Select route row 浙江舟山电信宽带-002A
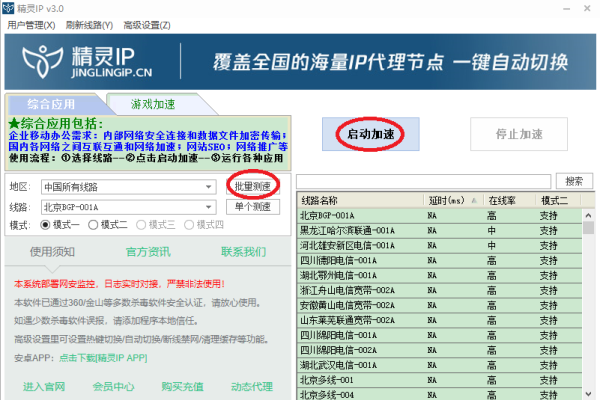The height and width of the screenshot is (400, 600). click(x=440, y=290)
